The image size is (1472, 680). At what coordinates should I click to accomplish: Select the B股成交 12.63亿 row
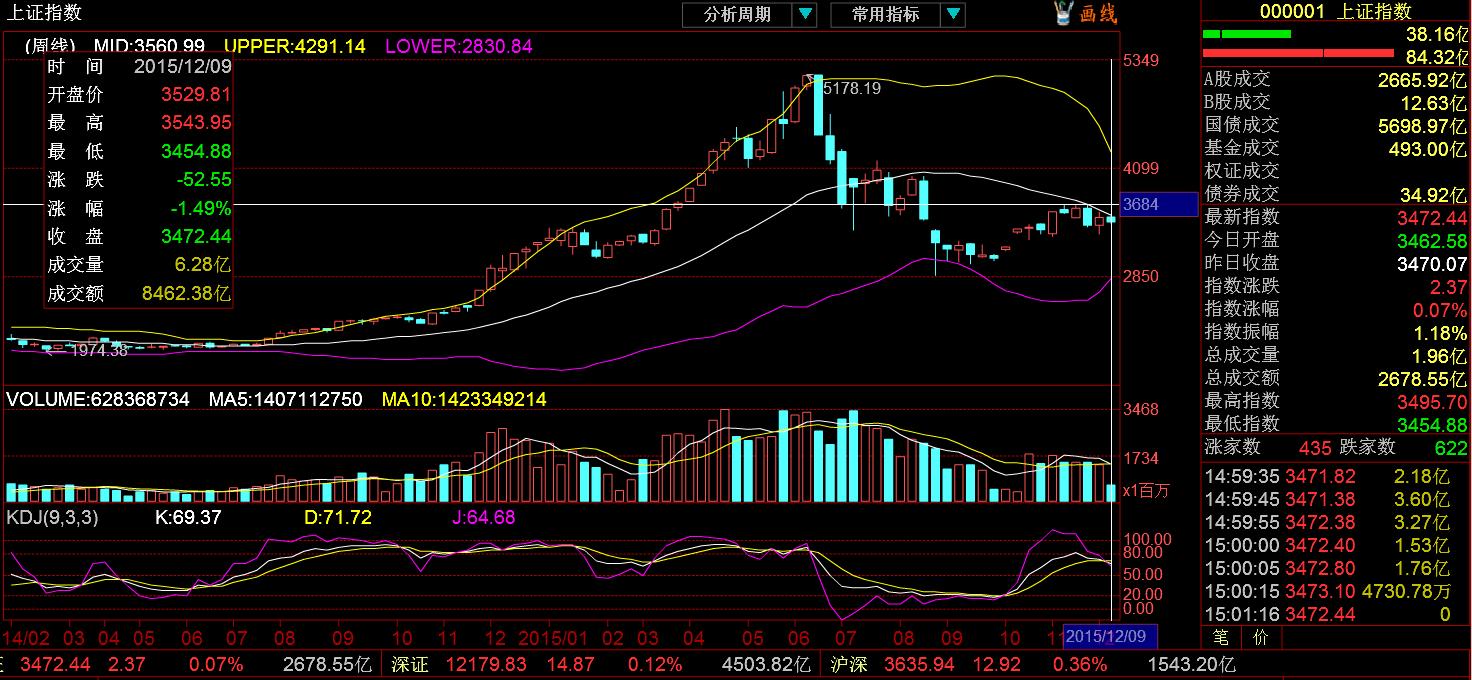tap(1336, 102)
